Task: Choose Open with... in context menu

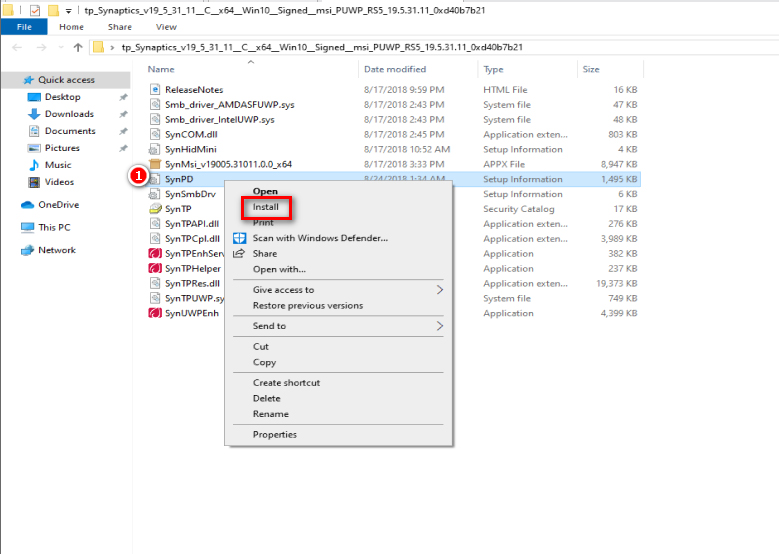Action: click(279, 269)
